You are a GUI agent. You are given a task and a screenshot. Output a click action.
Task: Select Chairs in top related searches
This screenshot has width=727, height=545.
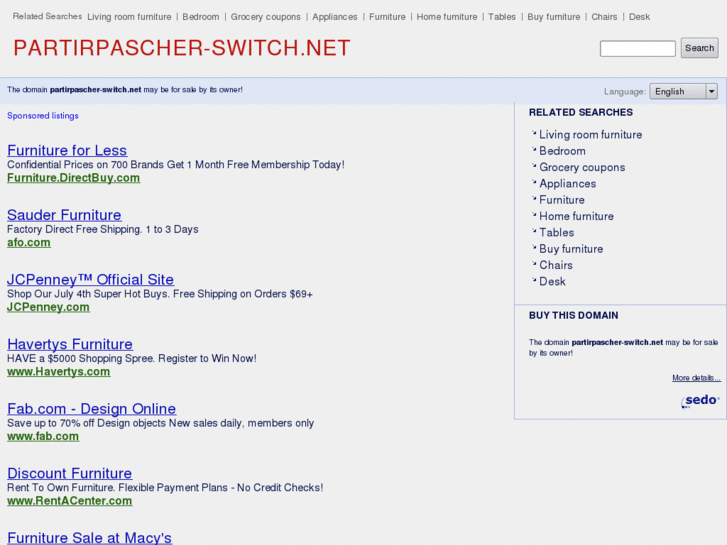[x=604, y=17]
